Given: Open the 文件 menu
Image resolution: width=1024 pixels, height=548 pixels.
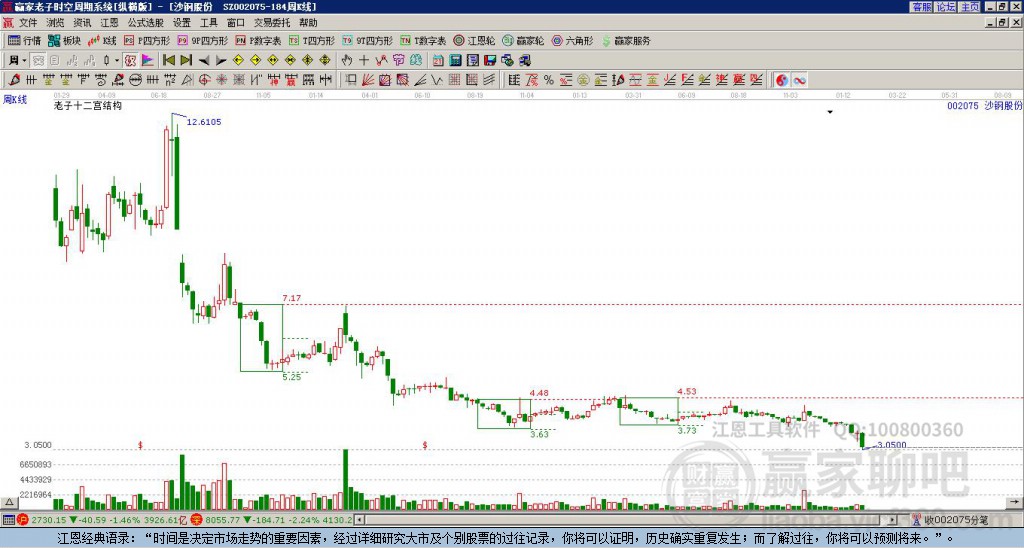Looking at the screenshot, I should [x=28, y=23].
